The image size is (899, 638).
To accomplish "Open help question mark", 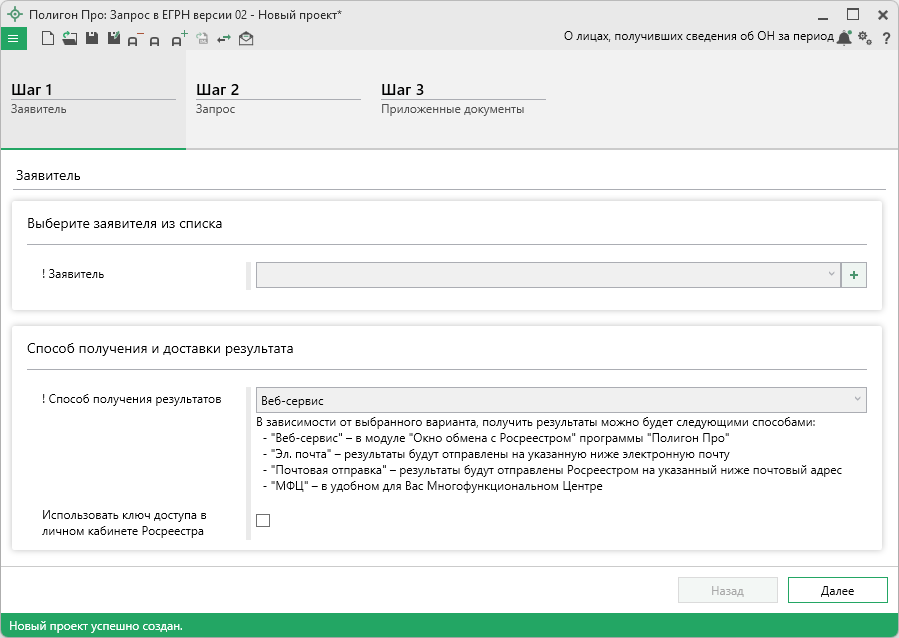I will (886, 39).
